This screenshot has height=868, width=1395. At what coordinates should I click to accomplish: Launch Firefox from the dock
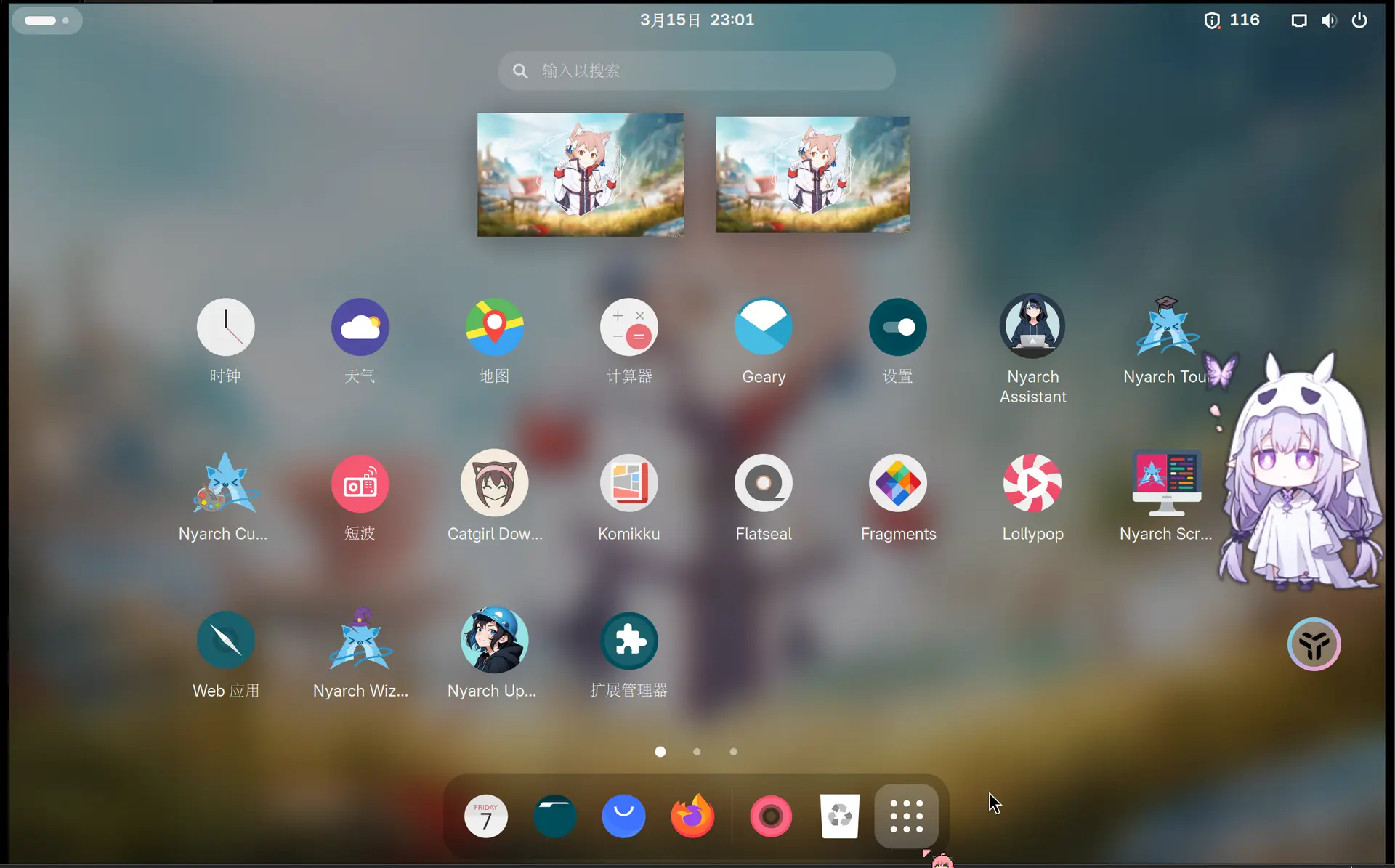click(692, 816)
